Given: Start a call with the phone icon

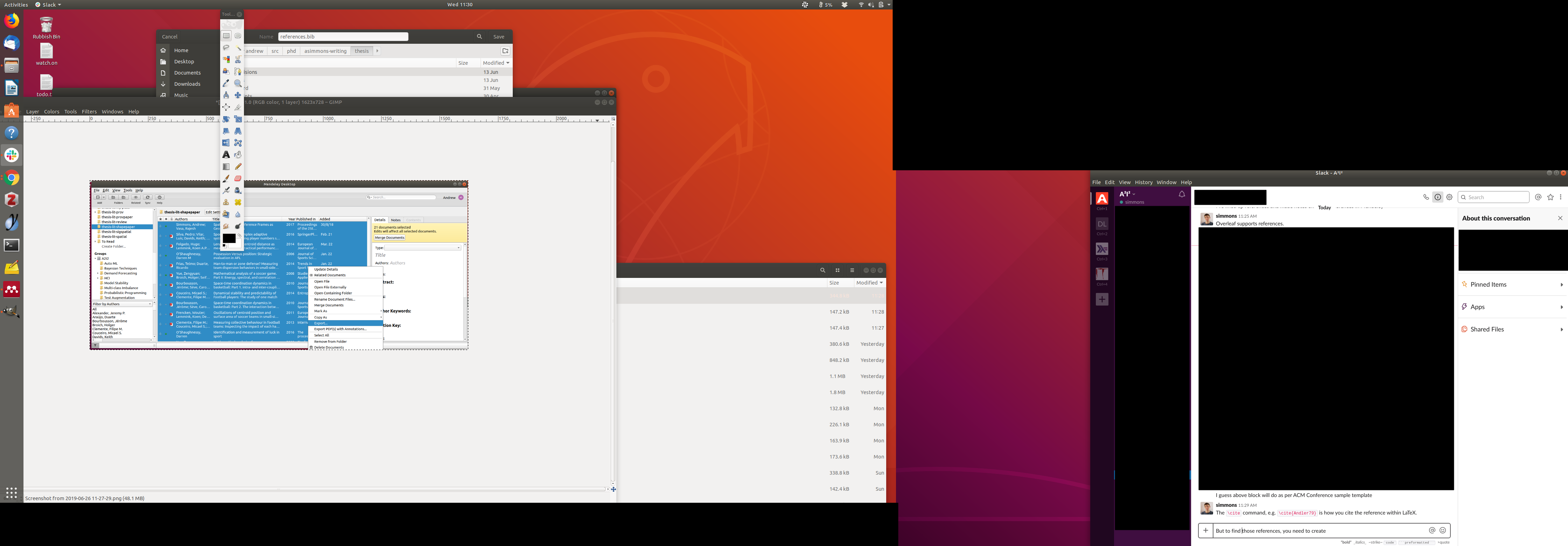Looking at the screenshot, I should [1426, 197].
